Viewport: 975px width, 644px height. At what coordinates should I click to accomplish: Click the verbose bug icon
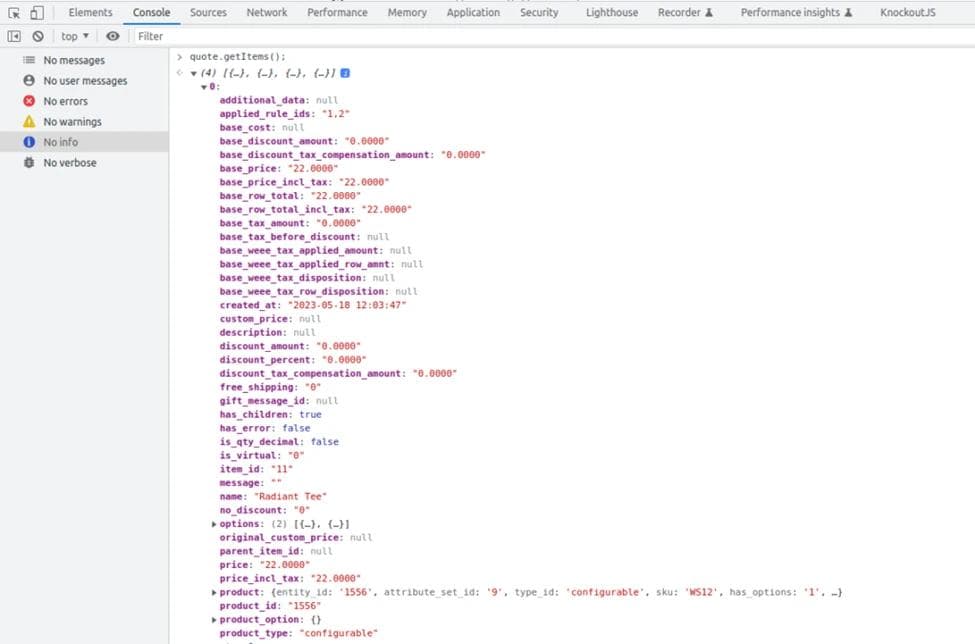click(29, 162)
